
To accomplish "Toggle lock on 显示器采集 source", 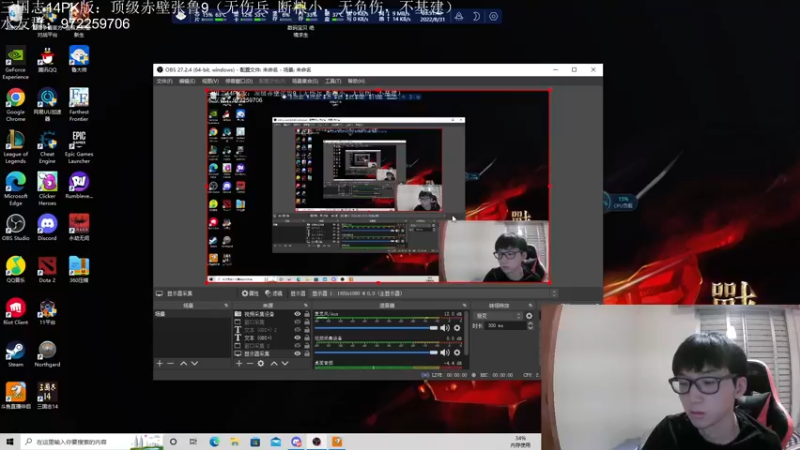I will (x=307, y=353).
